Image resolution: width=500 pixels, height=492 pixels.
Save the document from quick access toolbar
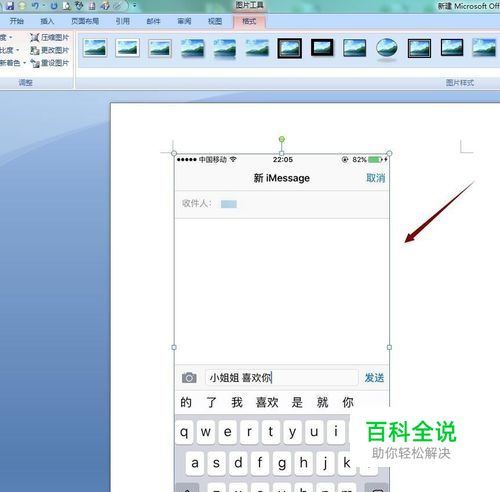tap(10, 5)
